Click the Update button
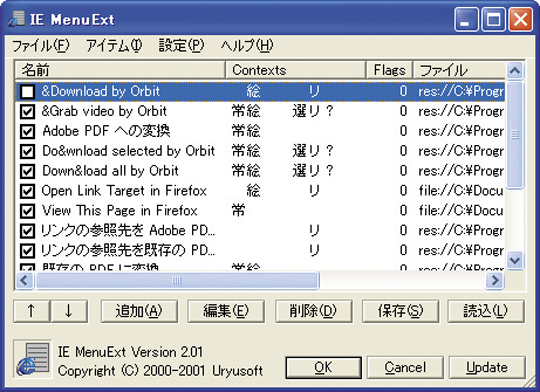This screenshot has height=392, width=540. pos(487,368)
